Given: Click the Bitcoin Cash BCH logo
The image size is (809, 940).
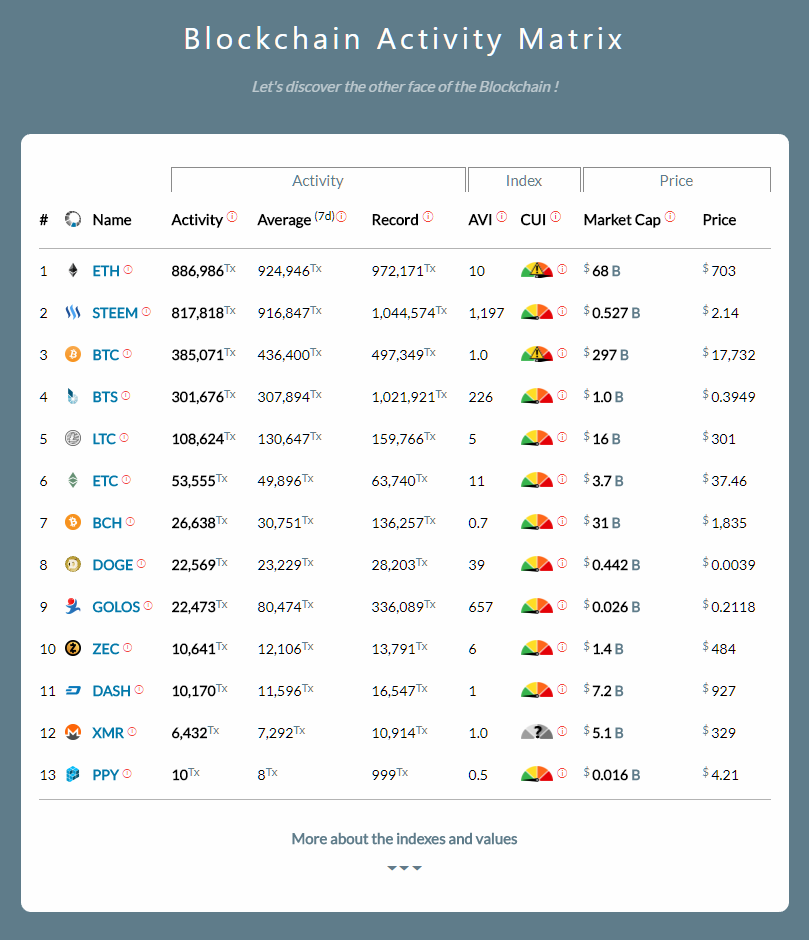Looking at the screenshot, I should [73, 522].
